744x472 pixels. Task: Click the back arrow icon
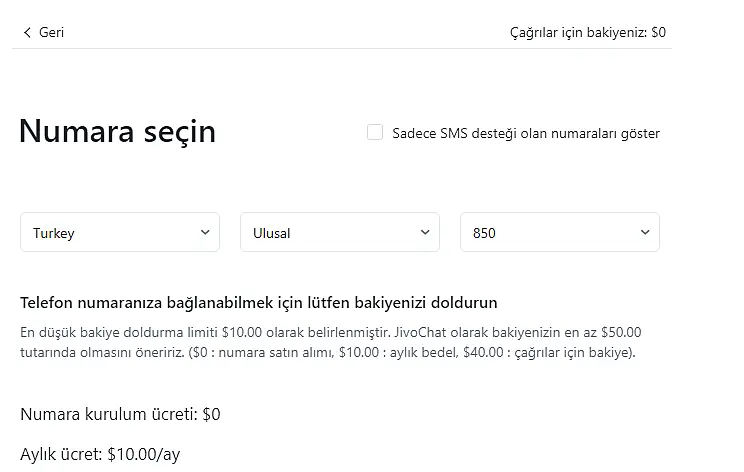pyautogui.click(x=27, y=32)
